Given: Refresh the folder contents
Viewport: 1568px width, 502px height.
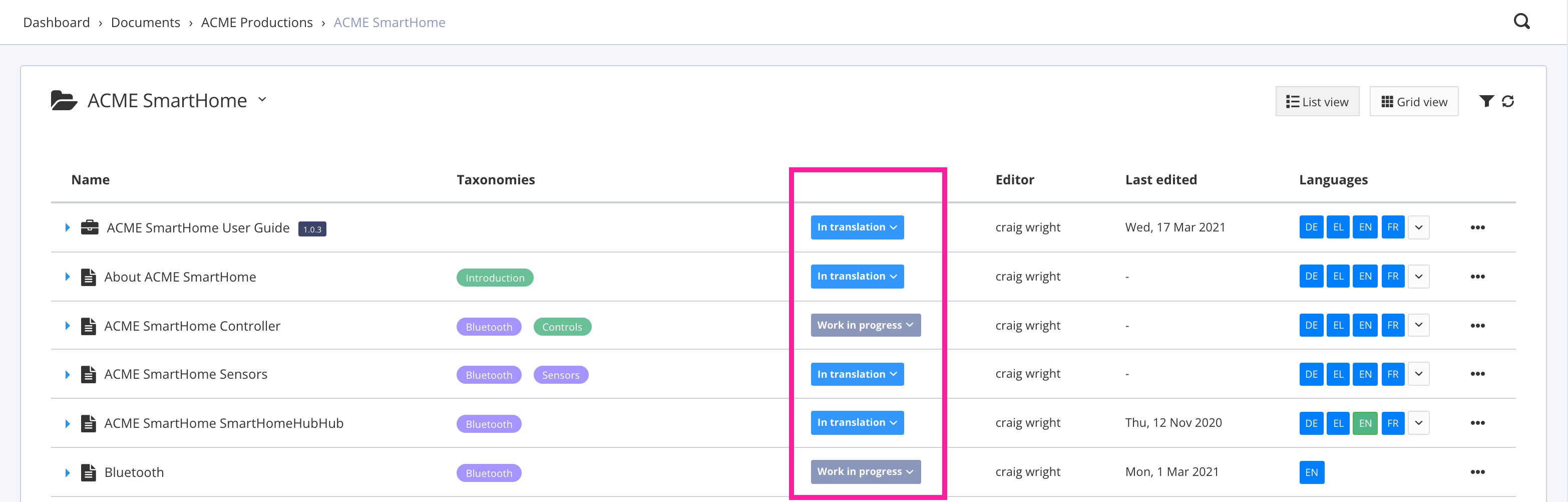Looking at the screenshot, I should [1508, 101].
